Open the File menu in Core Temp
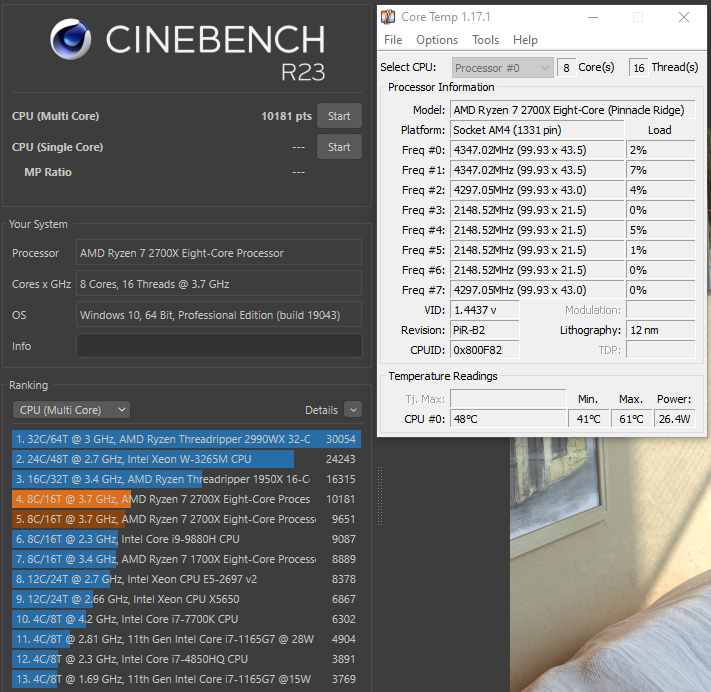 coord(393,40)
